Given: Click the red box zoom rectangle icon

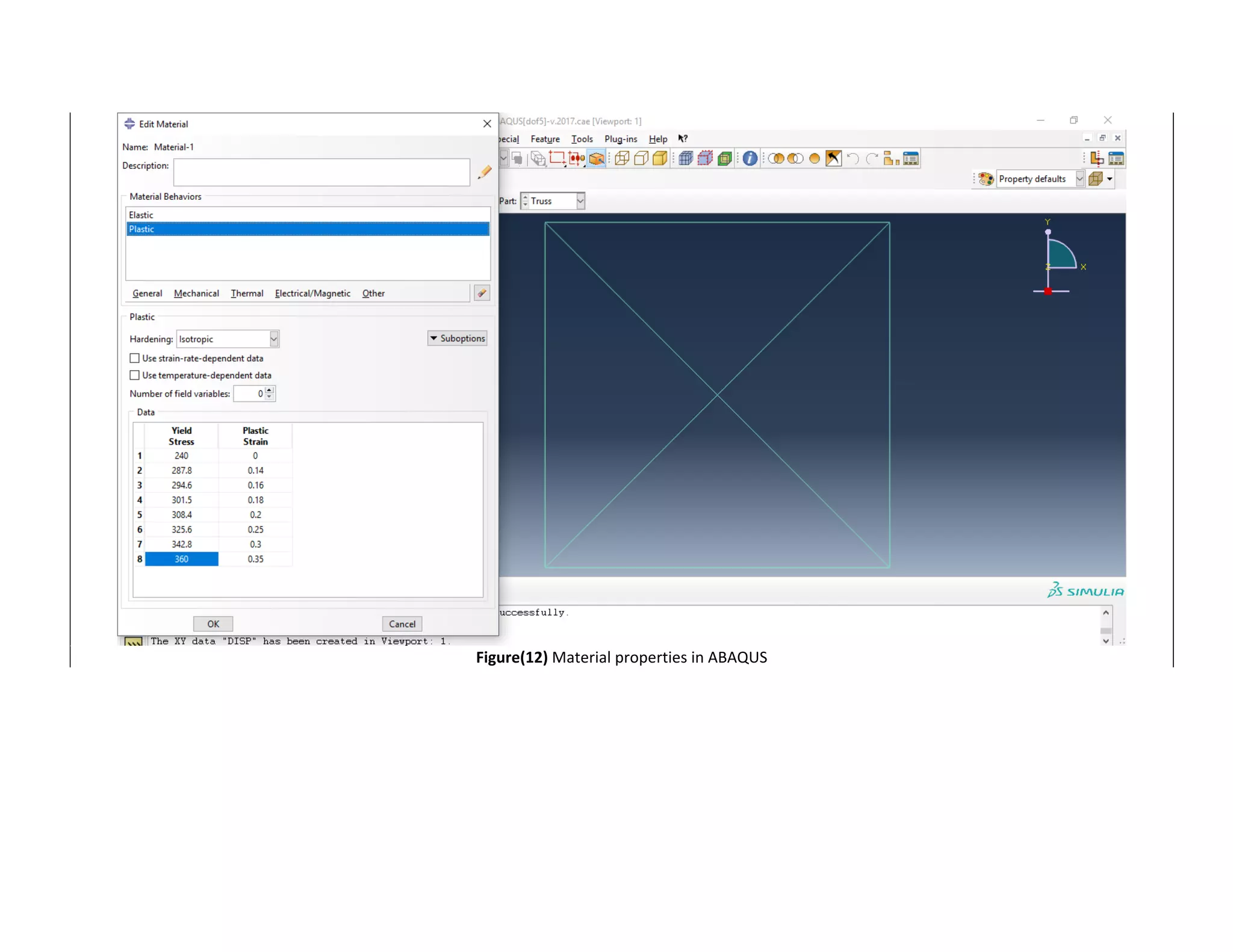Looking at the screenshot, I should [557, 158].
